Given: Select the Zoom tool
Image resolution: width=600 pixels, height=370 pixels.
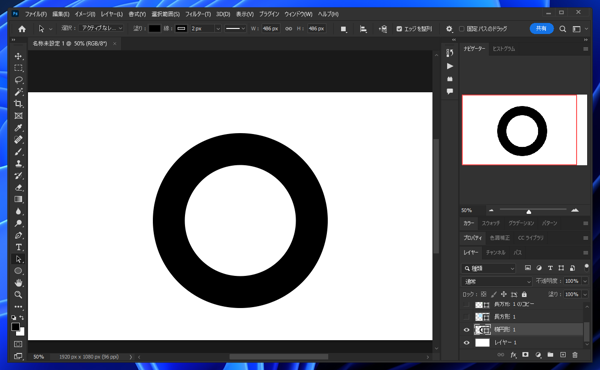Looking at the screenshot, I should tap(18, 295).
